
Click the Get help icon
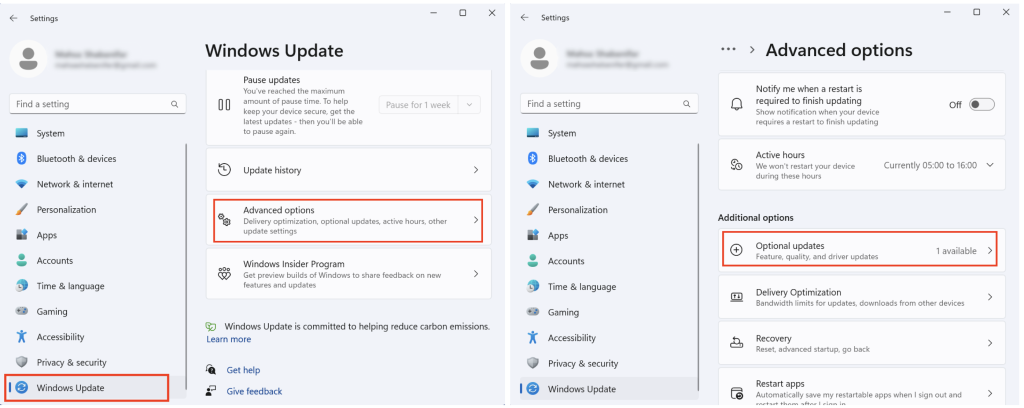pos(211,369)
